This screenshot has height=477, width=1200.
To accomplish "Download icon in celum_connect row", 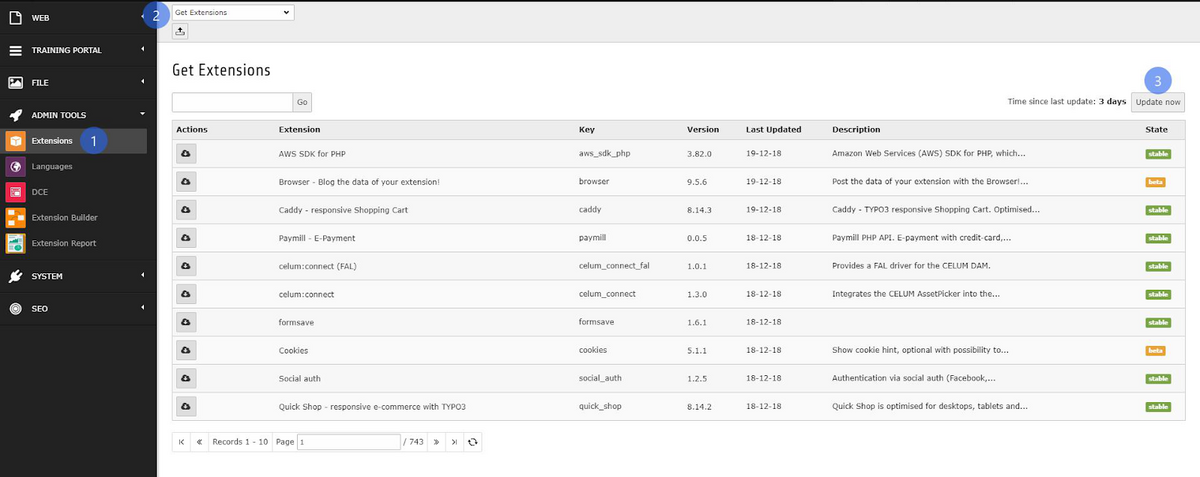I will point(186,294).
